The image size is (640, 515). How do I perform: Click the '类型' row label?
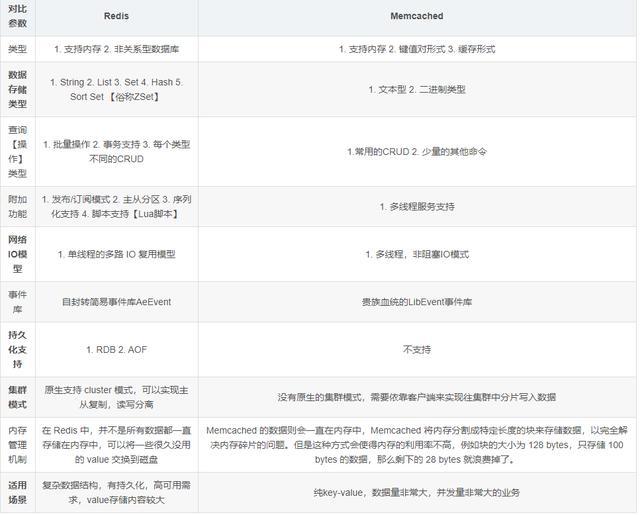18,49
